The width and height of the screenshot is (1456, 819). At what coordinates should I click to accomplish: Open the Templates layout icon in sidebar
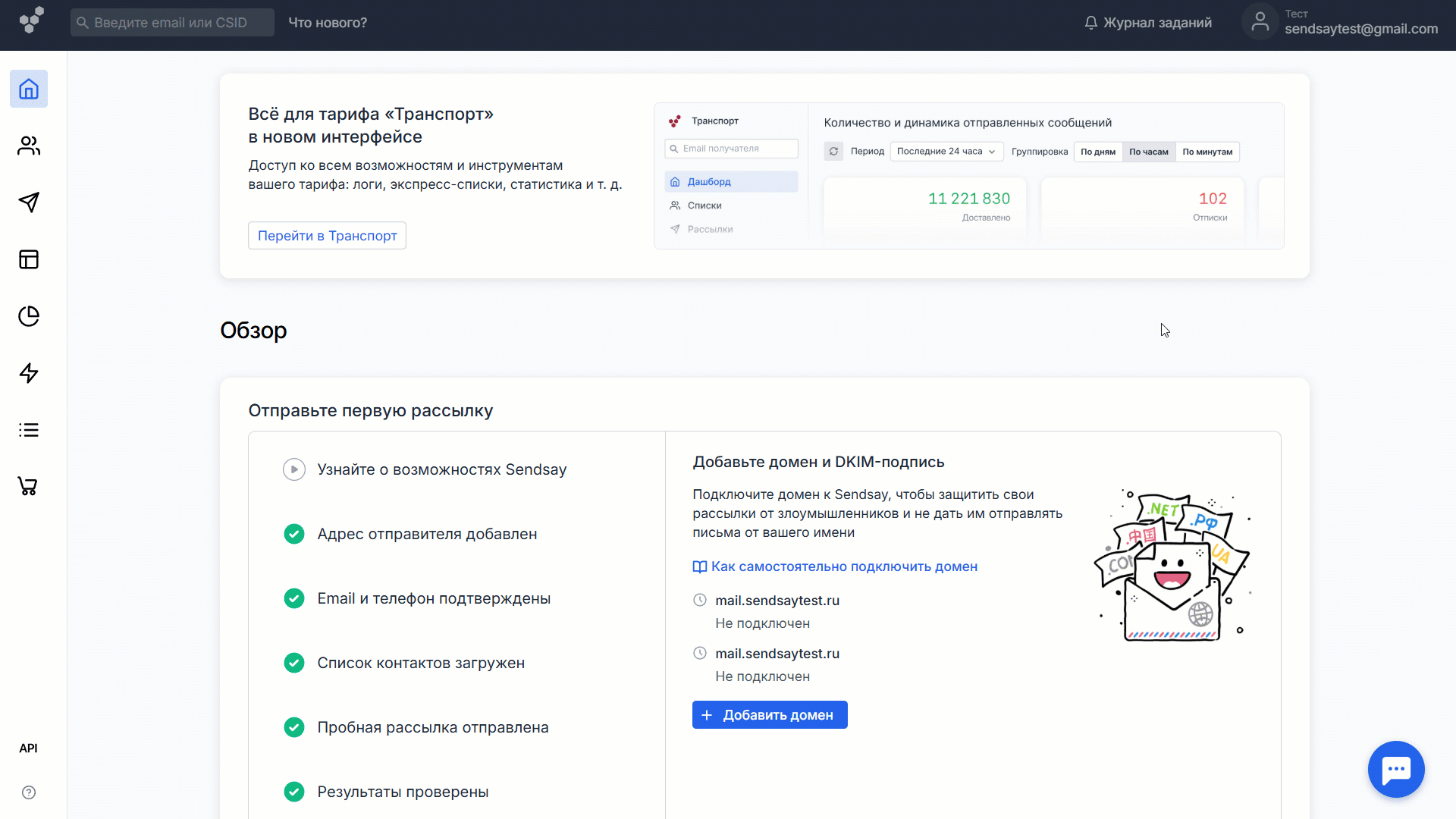29,259
